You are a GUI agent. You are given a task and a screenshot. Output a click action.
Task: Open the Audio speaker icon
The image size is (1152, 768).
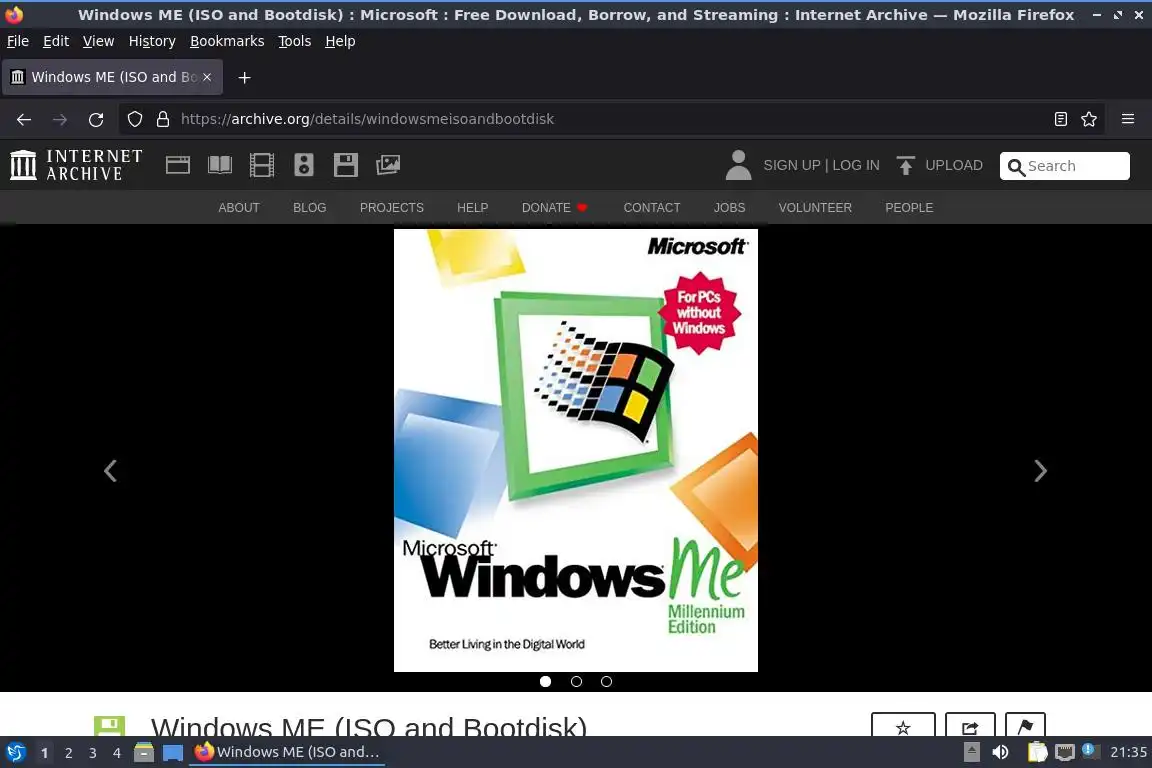303,165
